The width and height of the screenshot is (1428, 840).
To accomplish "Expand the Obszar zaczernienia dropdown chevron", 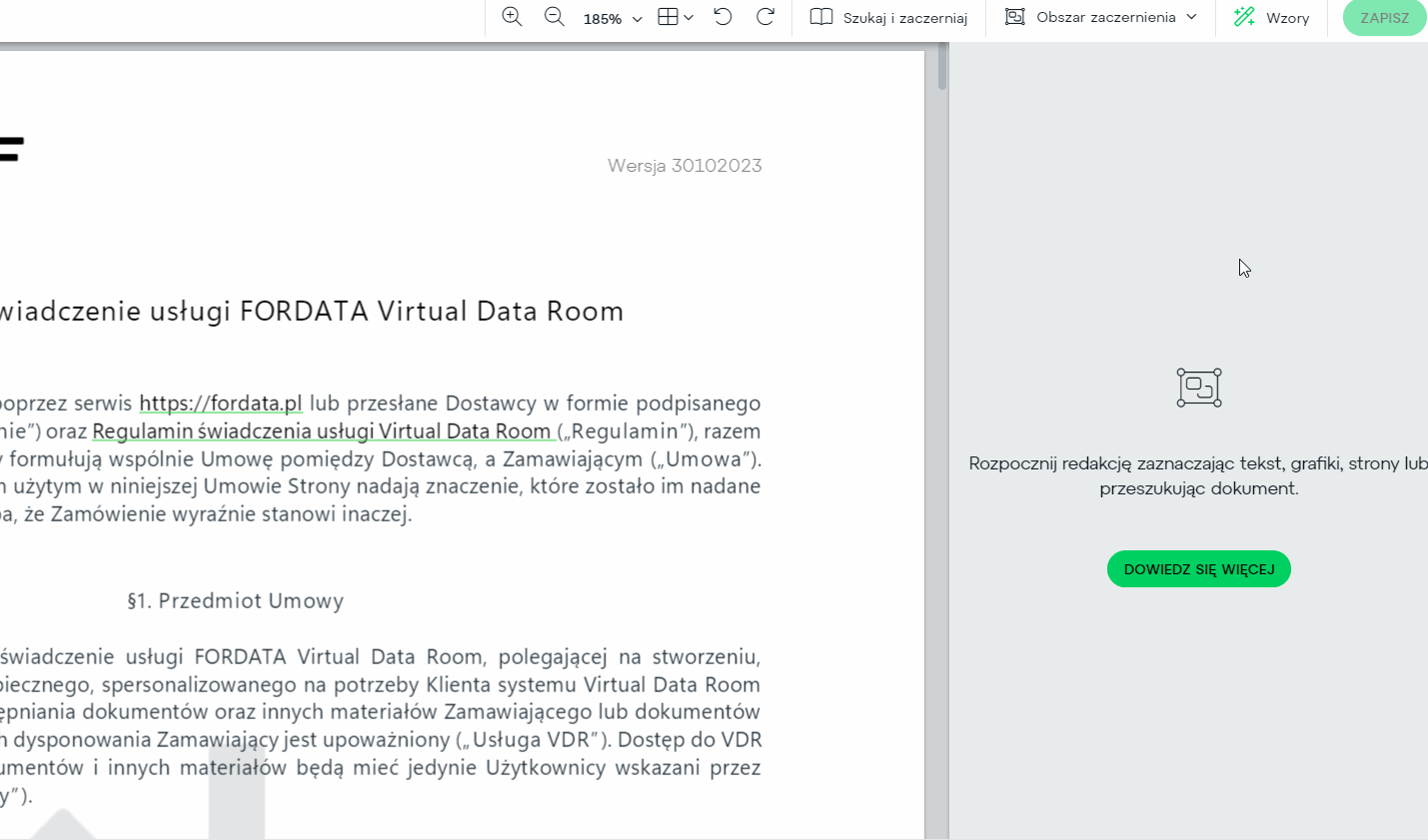I will (1191, 17).
